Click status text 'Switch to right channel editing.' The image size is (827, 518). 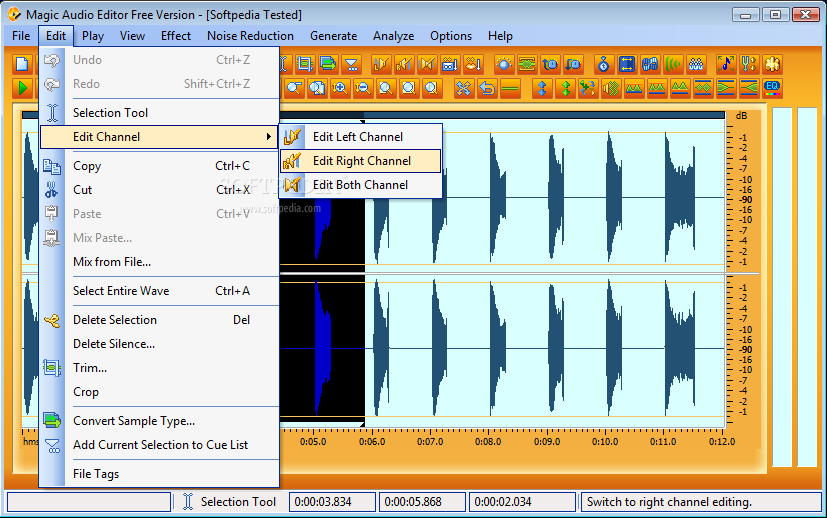pyautogui.click(x=669, y=502)
